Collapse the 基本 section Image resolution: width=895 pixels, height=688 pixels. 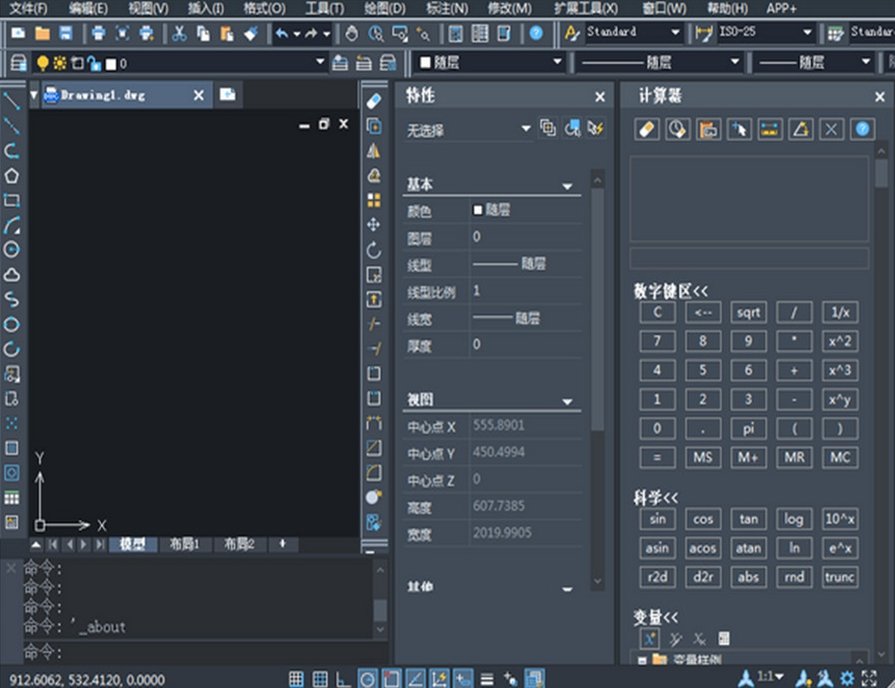(x=567, y=186)
